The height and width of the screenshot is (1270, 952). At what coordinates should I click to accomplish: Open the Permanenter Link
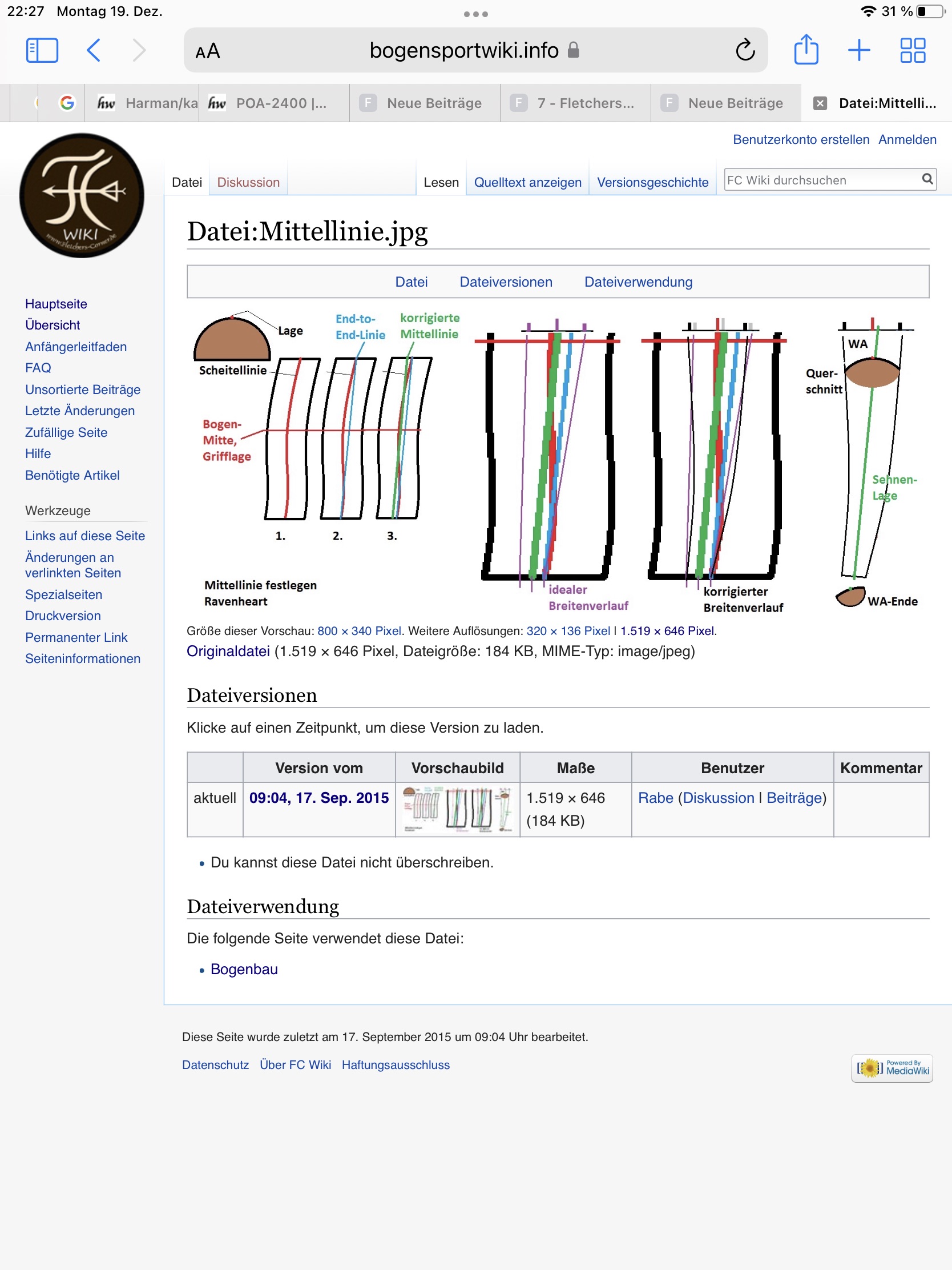(x=76, y=637)
